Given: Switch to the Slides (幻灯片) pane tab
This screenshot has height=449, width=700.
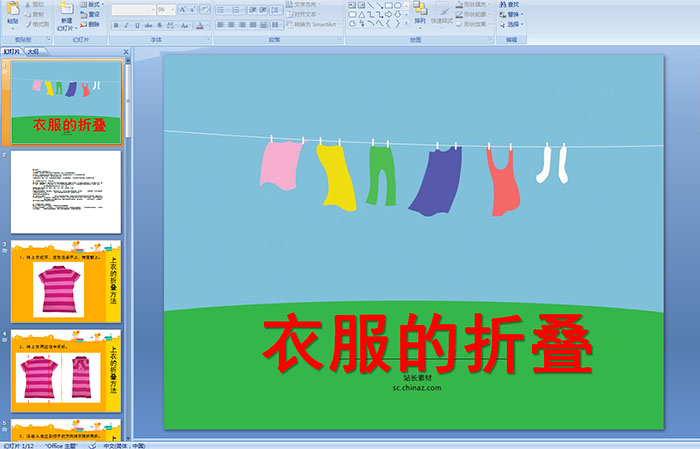Looking at the screenshot, I should click(x=12, y=52).
